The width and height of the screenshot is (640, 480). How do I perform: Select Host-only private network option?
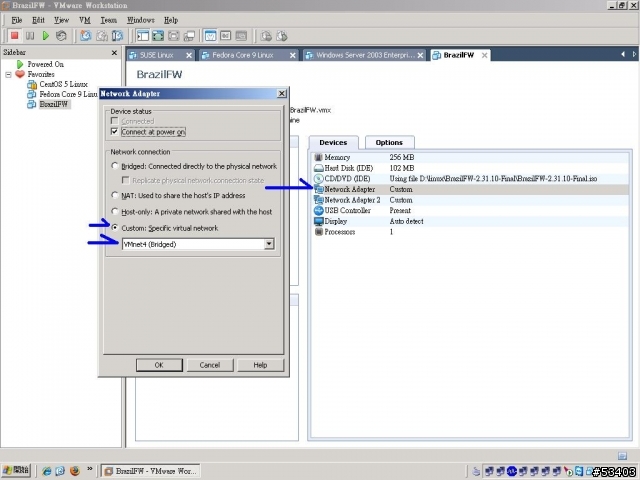115,212
